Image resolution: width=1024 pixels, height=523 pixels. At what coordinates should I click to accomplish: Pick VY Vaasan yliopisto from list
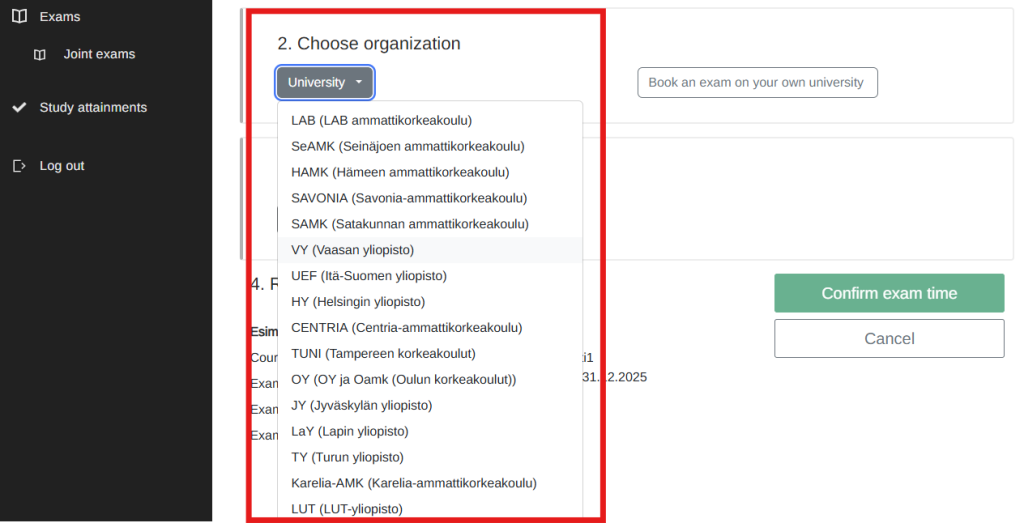[x=352, y=250]
